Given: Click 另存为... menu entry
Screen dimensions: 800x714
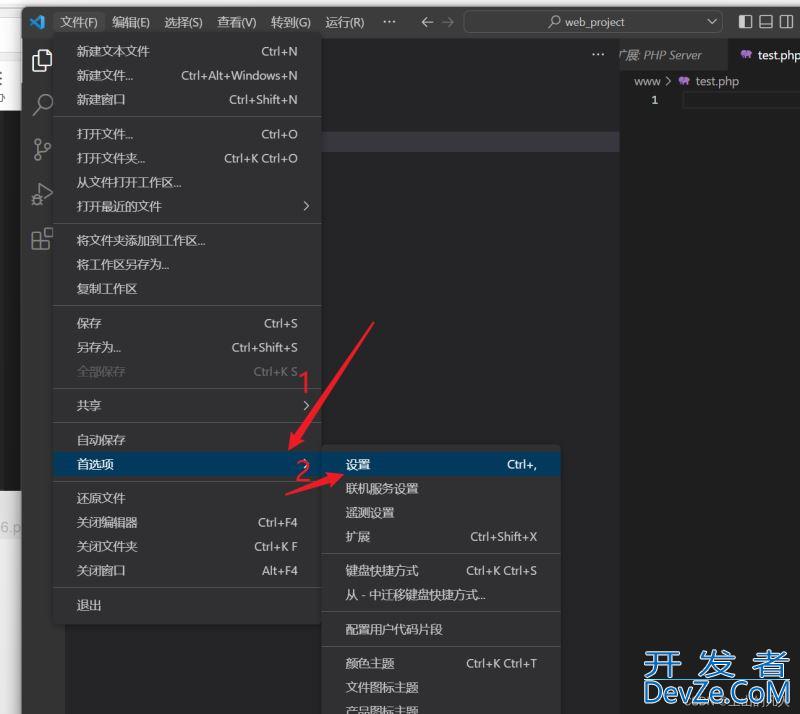Looking at the screenshot, I should [187, 347].
